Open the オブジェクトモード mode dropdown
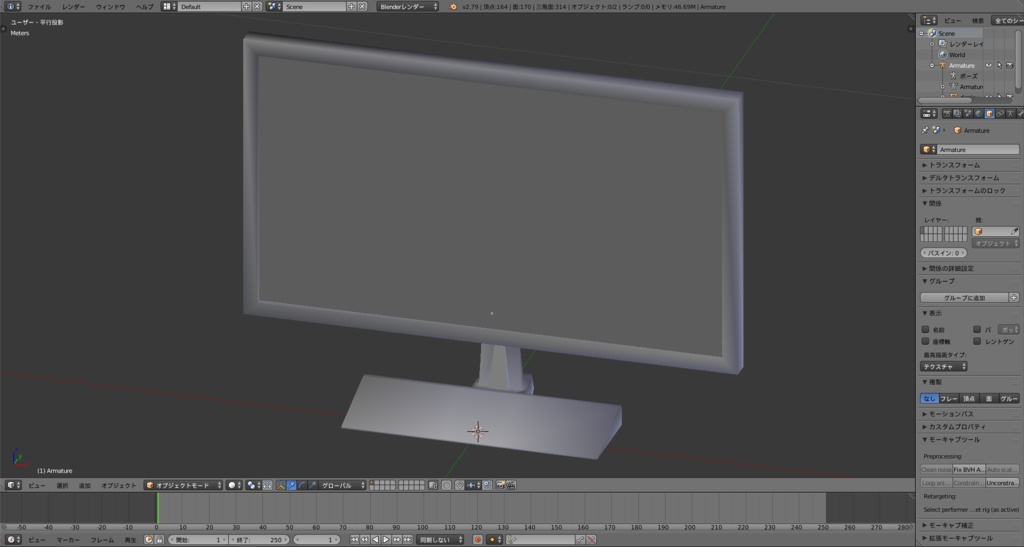The width and height of the screenshot is (1024, 547). click(183, 485)
